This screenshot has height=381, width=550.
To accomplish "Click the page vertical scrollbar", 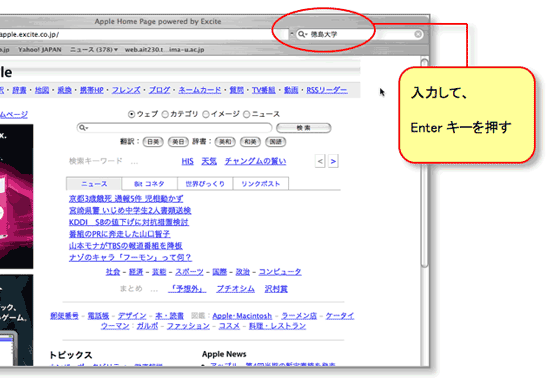I will tap(424, 163).
